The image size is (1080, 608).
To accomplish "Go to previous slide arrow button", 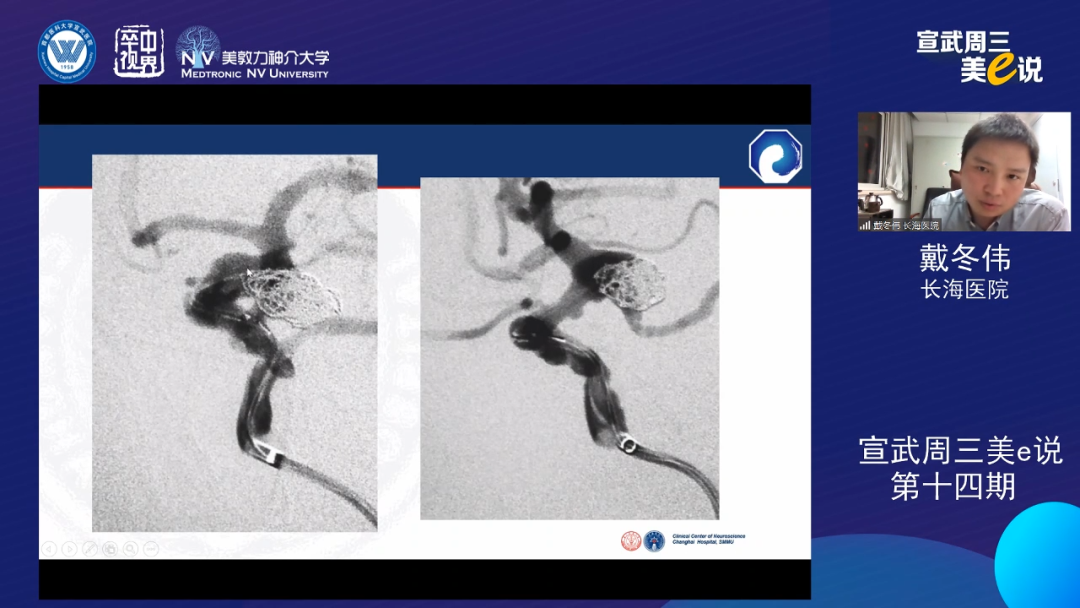I will (50, 549).
